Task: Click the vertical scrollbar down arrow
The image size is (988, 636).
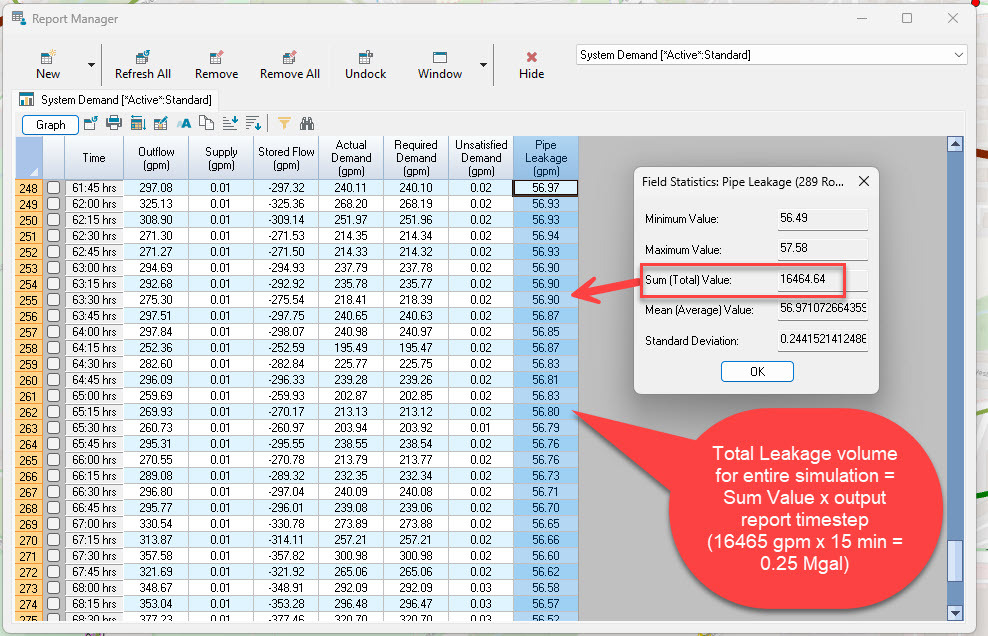Action: (x=954, y=613)
